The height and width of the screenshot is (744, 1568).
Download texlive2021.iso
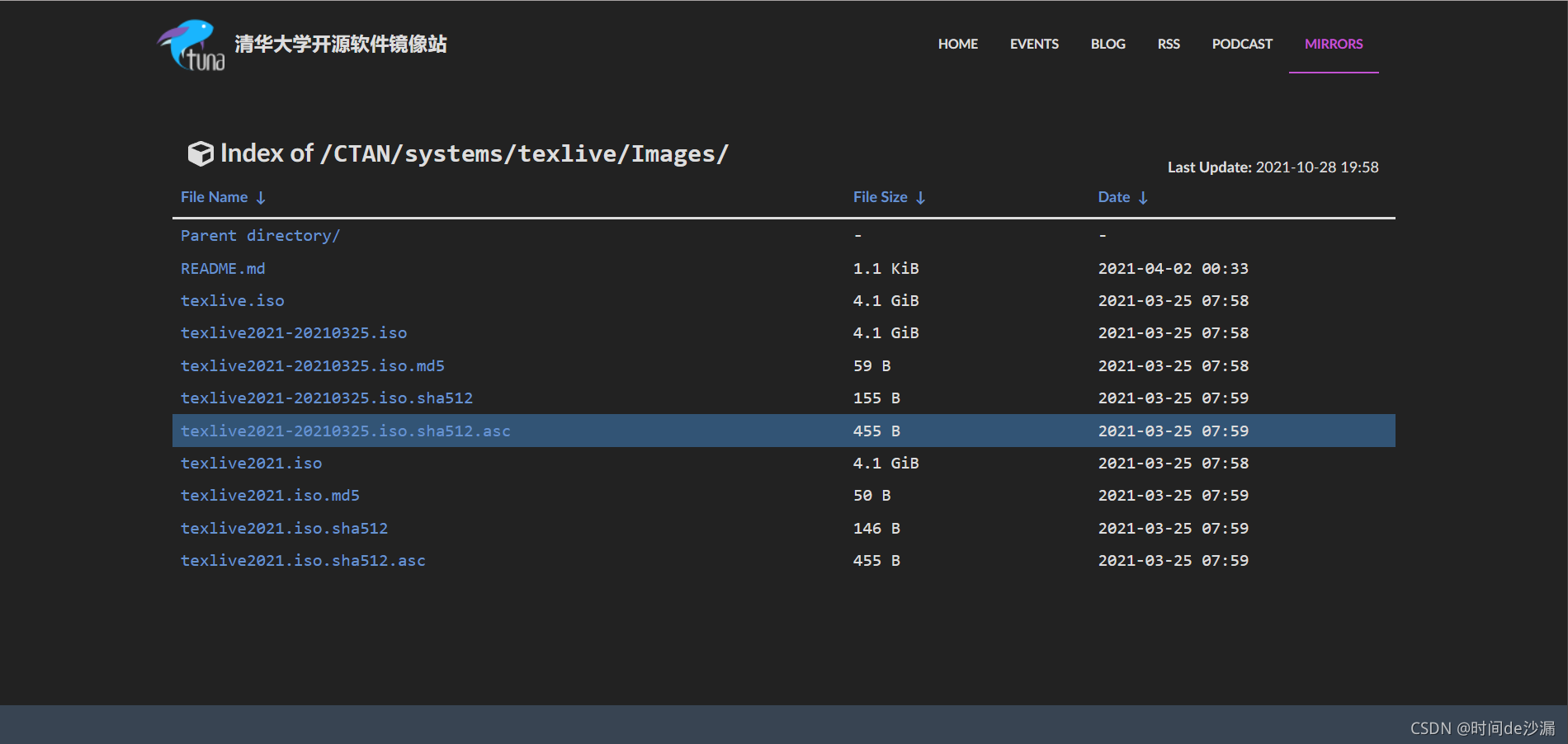(252, 464)
